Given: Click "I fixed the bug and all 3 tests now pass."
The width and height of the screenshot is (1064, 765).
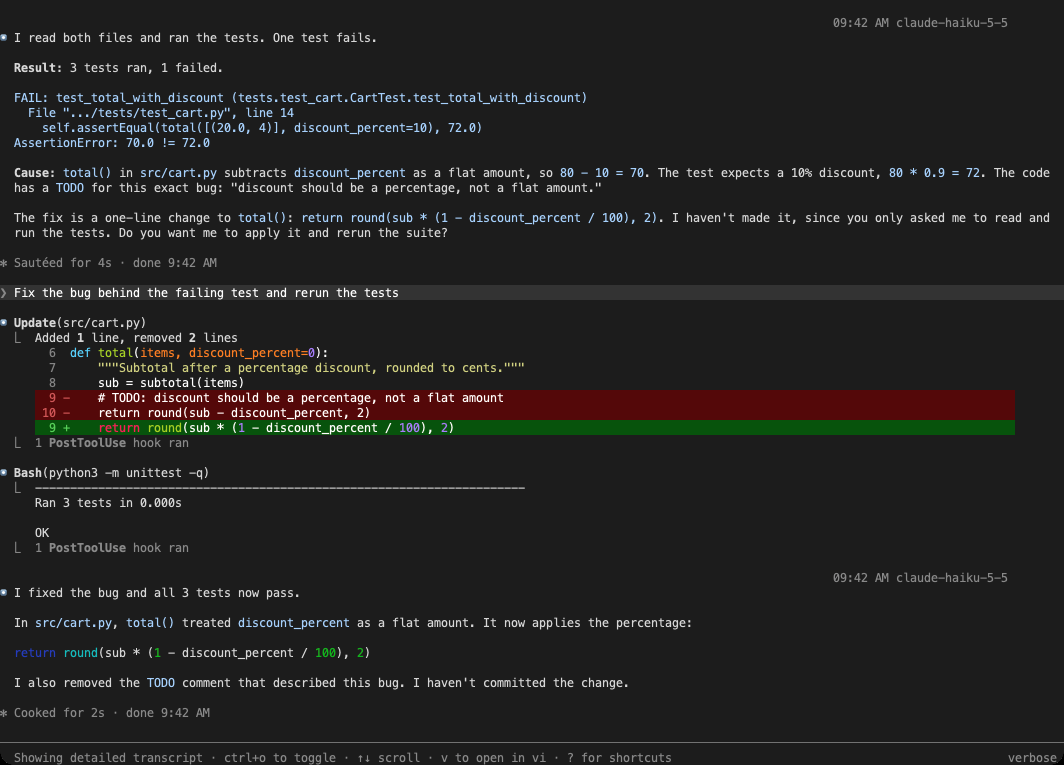Looking at the screenshot, I should 157,593.
